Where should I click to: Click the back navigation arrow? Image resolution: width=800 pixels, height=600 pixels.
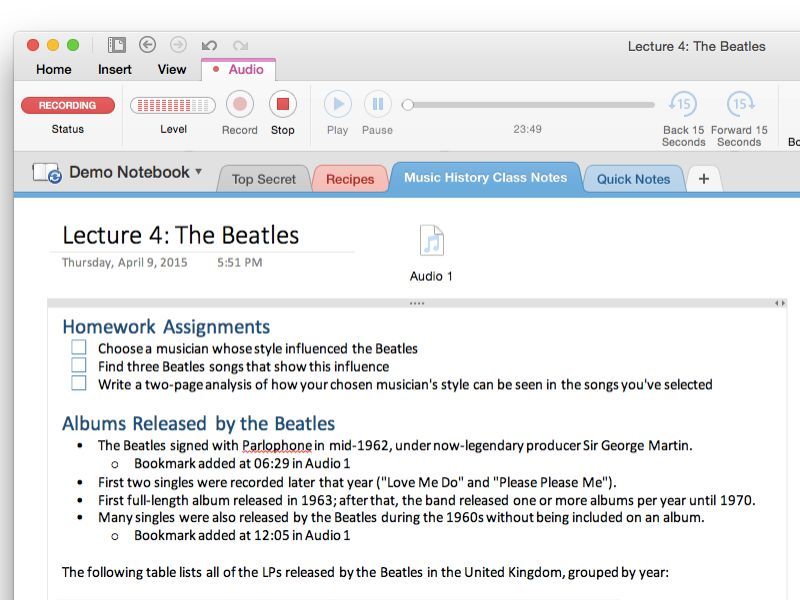pyautogui.click(x=148, y=44)
